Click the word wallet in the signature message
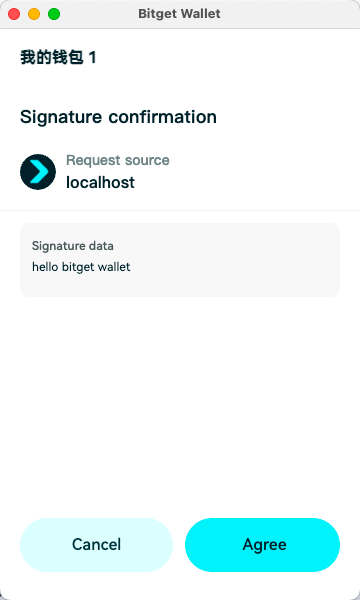The height and width of the screenshot is (600, 360). [x=114, y=266]
